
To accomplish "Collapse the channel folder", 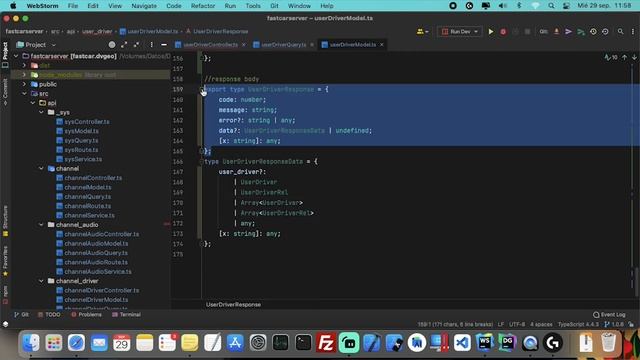I will [x=41, y=168].
